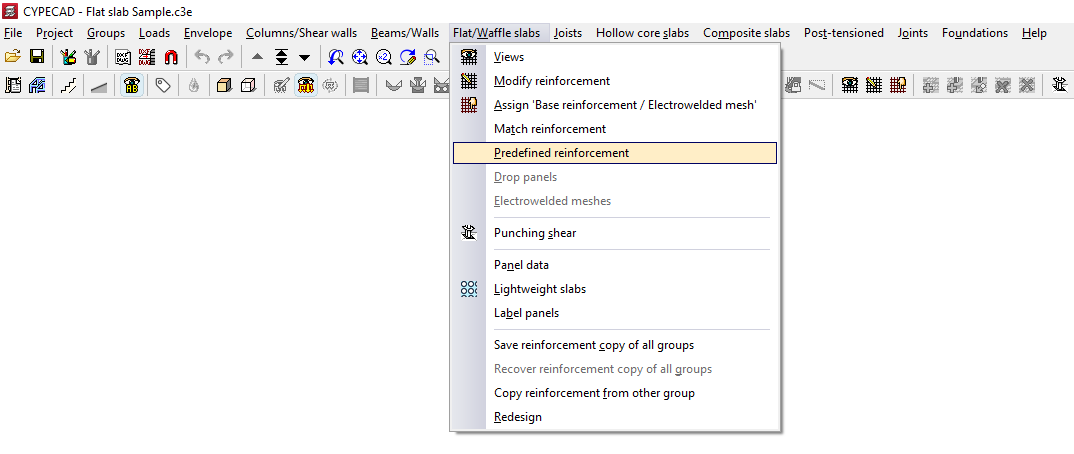This screenshot has height=454, width=1074.
Task: Select 'Copy reinforcement from other group'
Action: pyautogui.click(x=594, y=393)
